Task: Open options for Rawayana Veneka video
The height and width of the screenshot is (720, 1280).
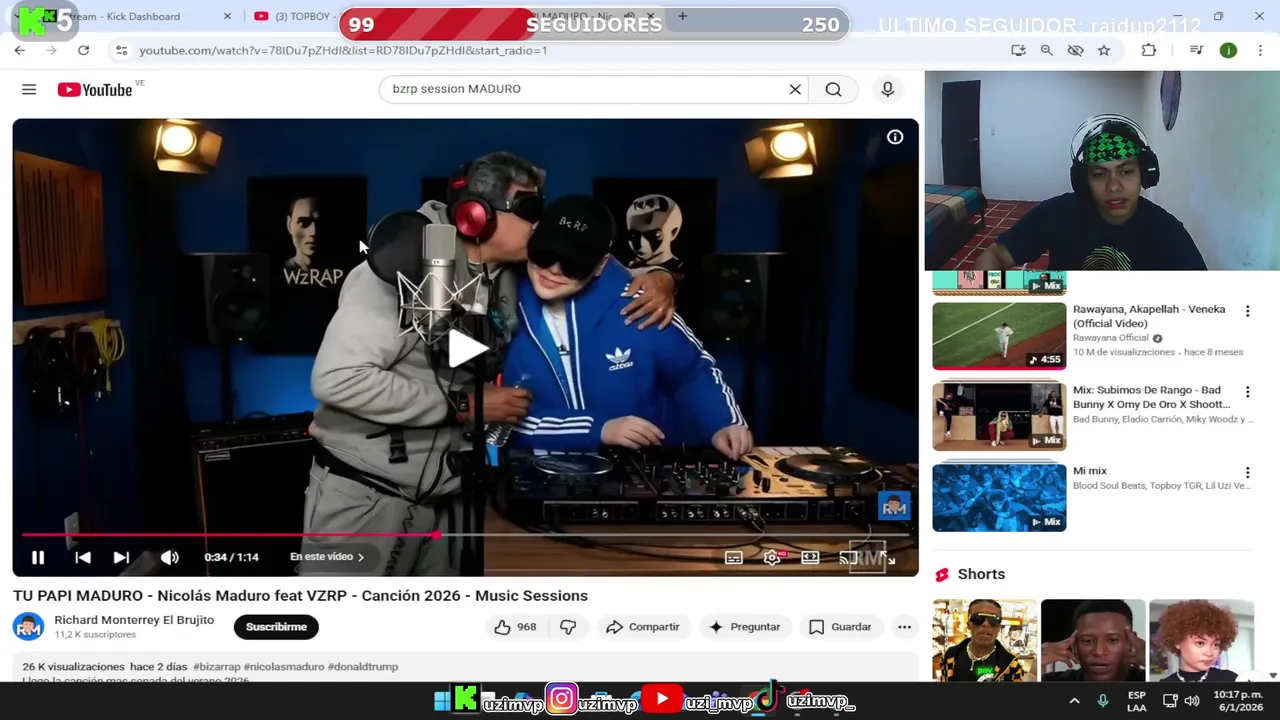Action: [x=1247, y=311]
